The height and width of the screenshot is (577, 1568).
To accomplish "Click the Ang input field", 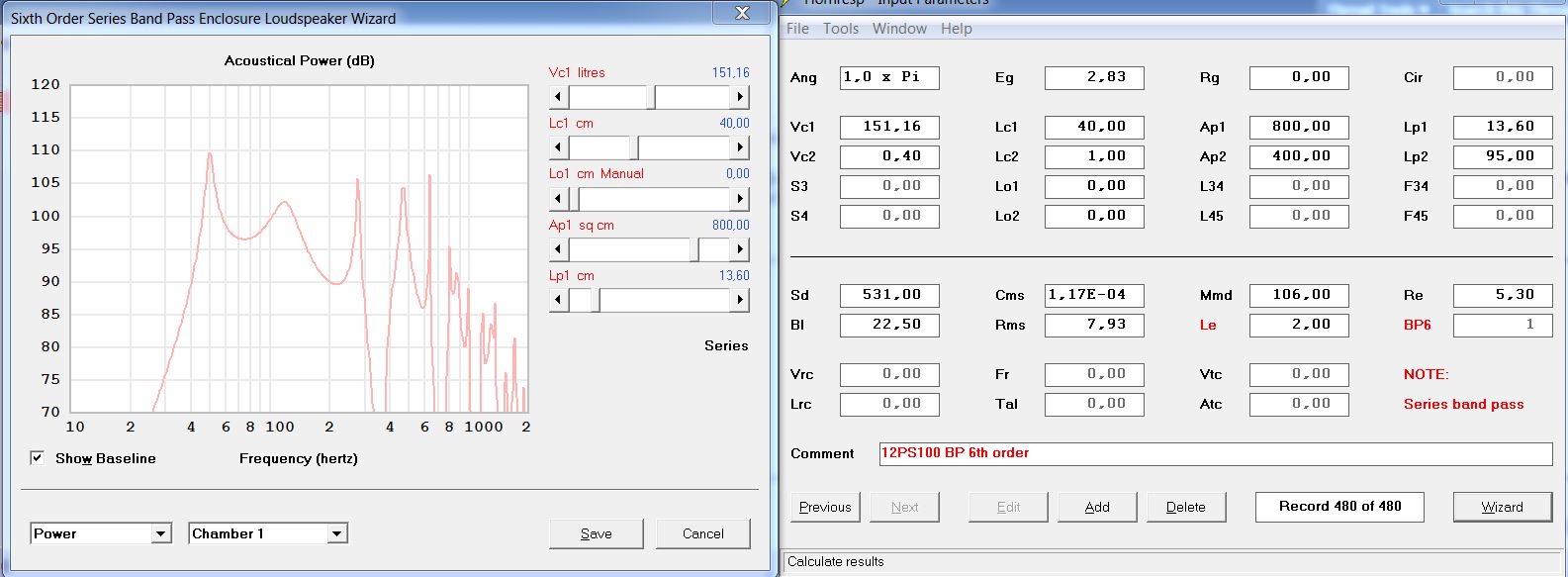I will (x=889, y=77).
